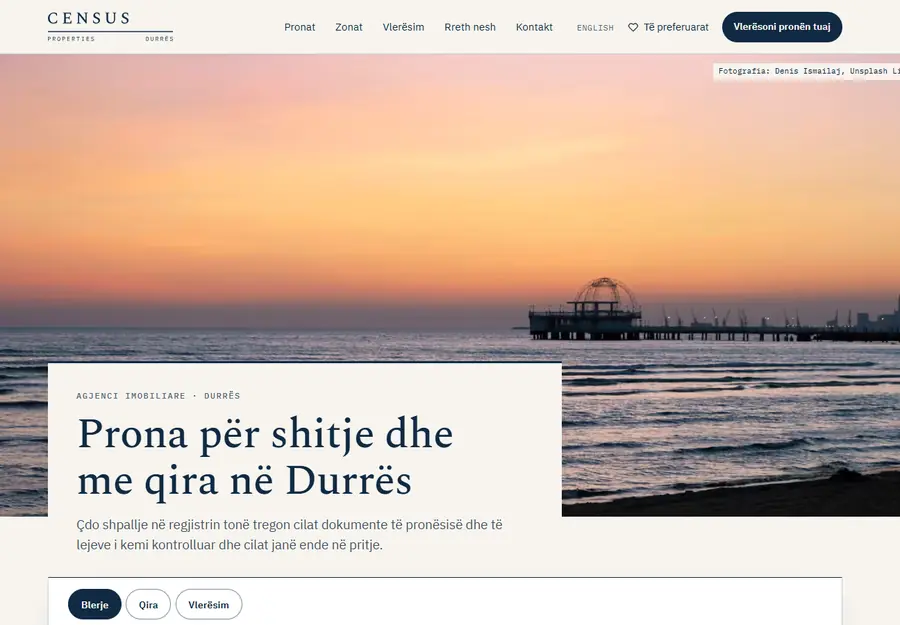Click the Vlerësoni pronën tuaj button

click(x=782, y=27)
